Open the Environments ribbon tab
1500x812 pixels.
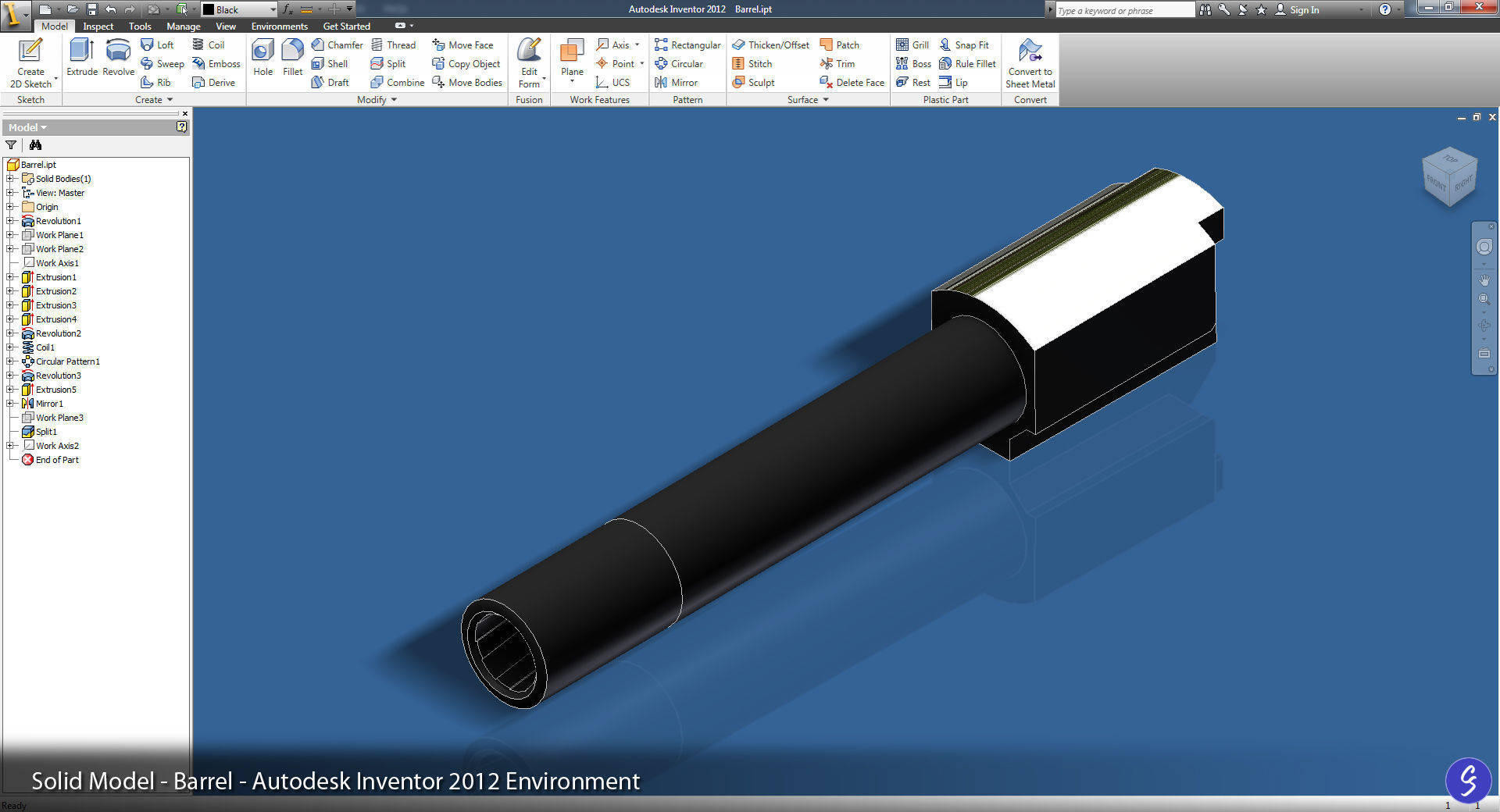(280, 27)
